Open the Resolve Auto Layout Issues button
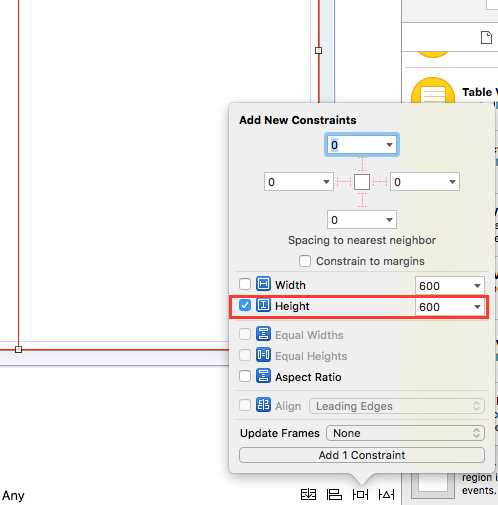Screen dimensions: 498x505 tap(386, 494)
